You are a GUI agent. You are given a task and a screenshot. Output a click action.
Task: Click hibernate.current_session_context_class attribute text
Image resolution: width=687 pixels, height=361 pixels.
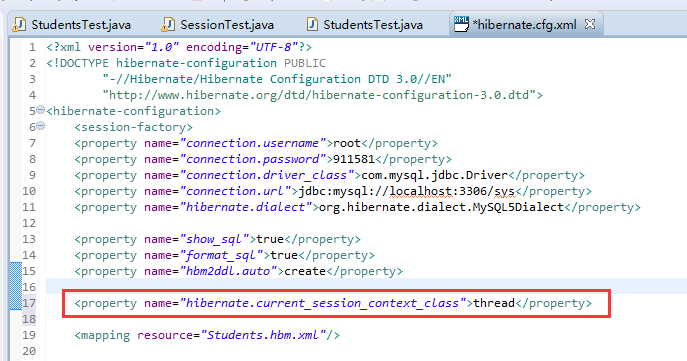point(322,303)
